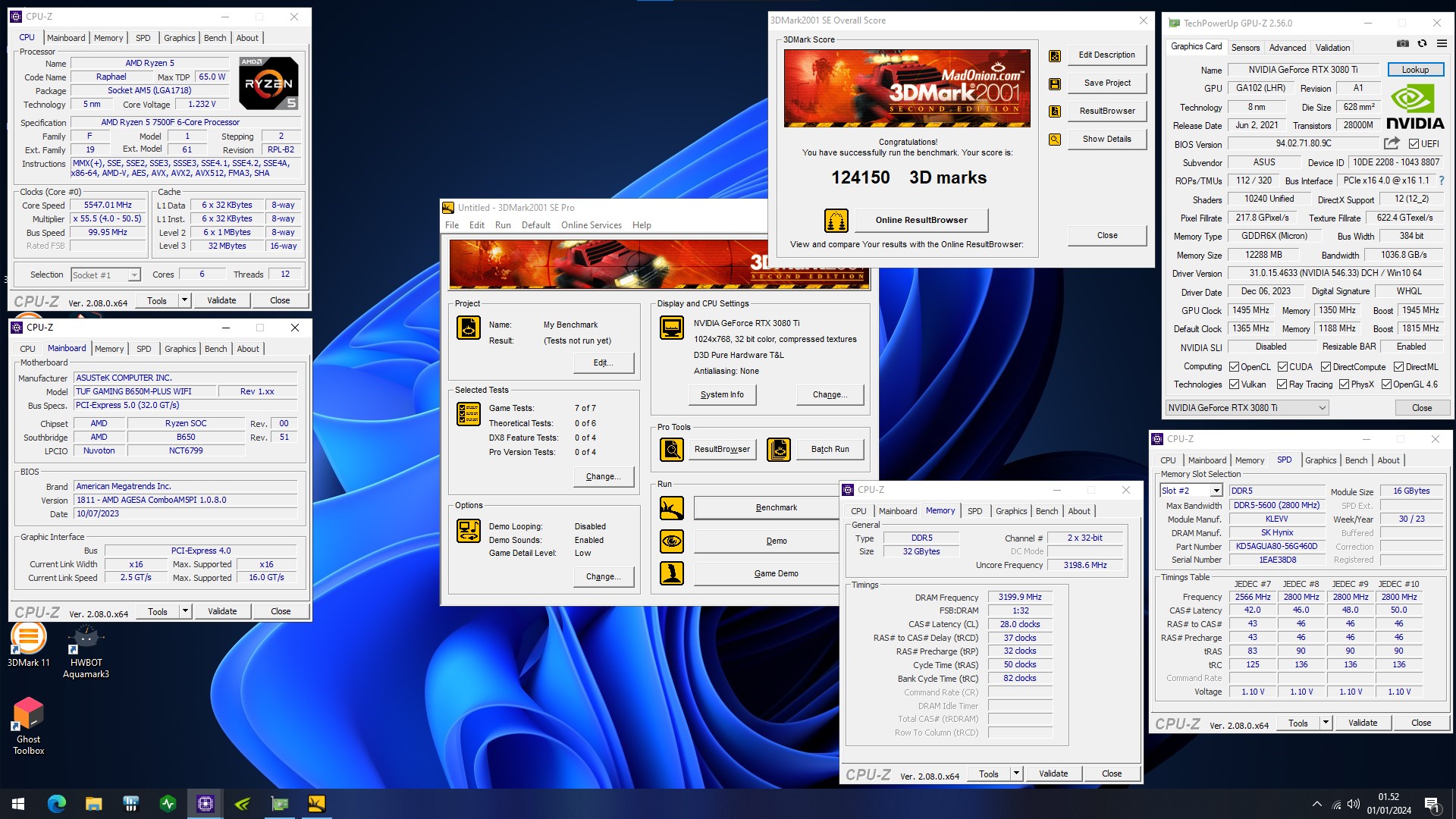
Task: Switch to the Advanced tab in GPU-Z
Action: pos(1288,47)
